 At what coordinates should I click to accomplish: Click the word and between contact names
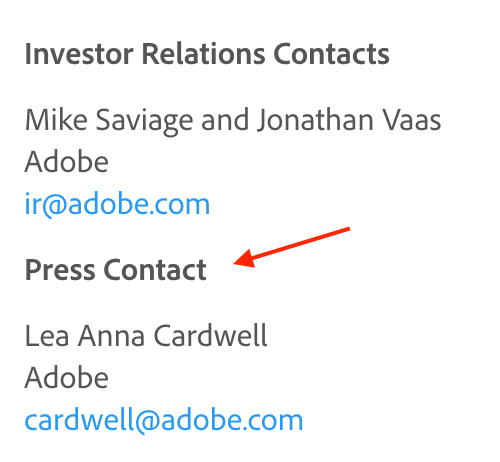[225, 120]
